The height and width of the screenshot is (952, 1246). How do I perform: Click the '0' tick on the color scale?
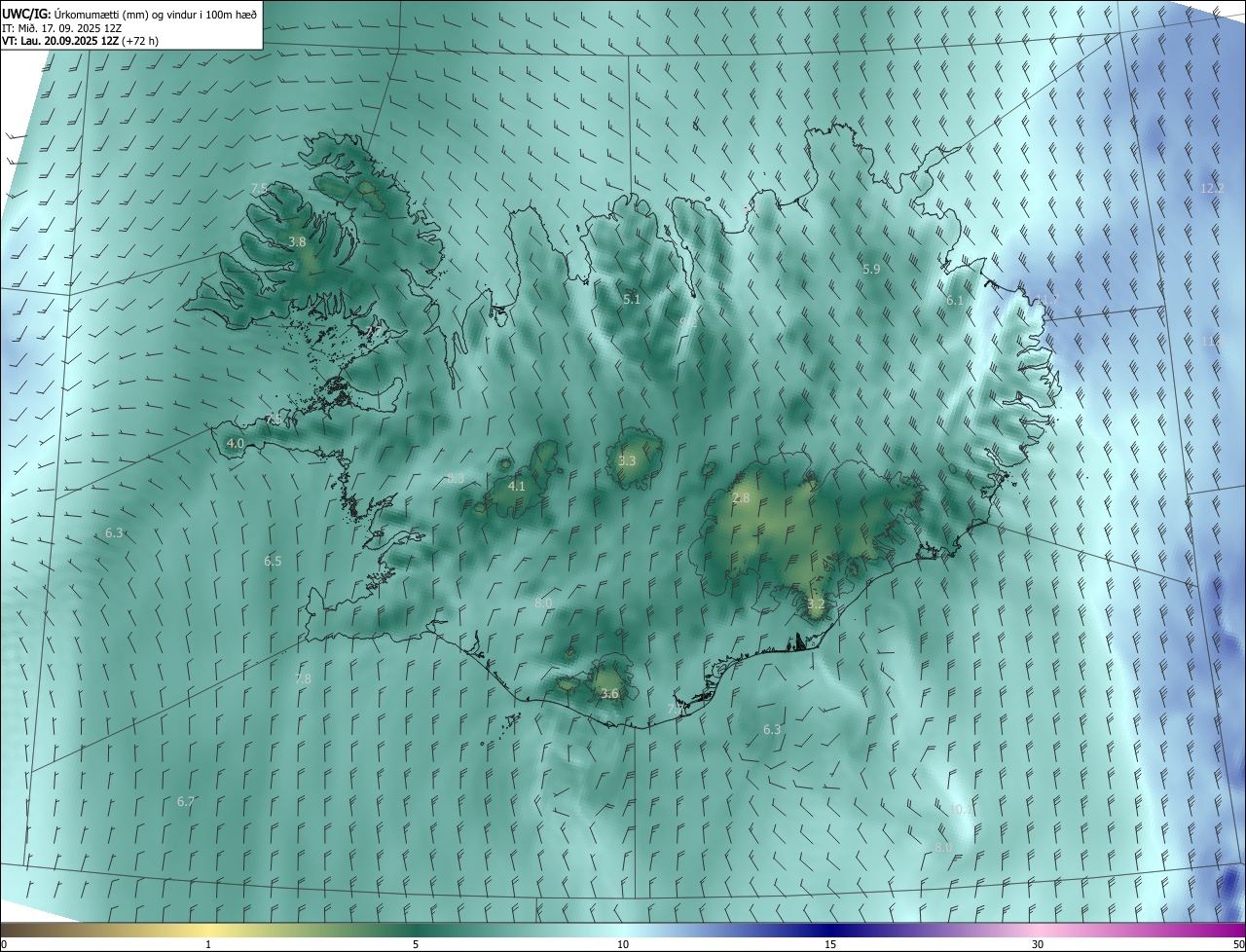pyautogui.click(x=4, y=944)
